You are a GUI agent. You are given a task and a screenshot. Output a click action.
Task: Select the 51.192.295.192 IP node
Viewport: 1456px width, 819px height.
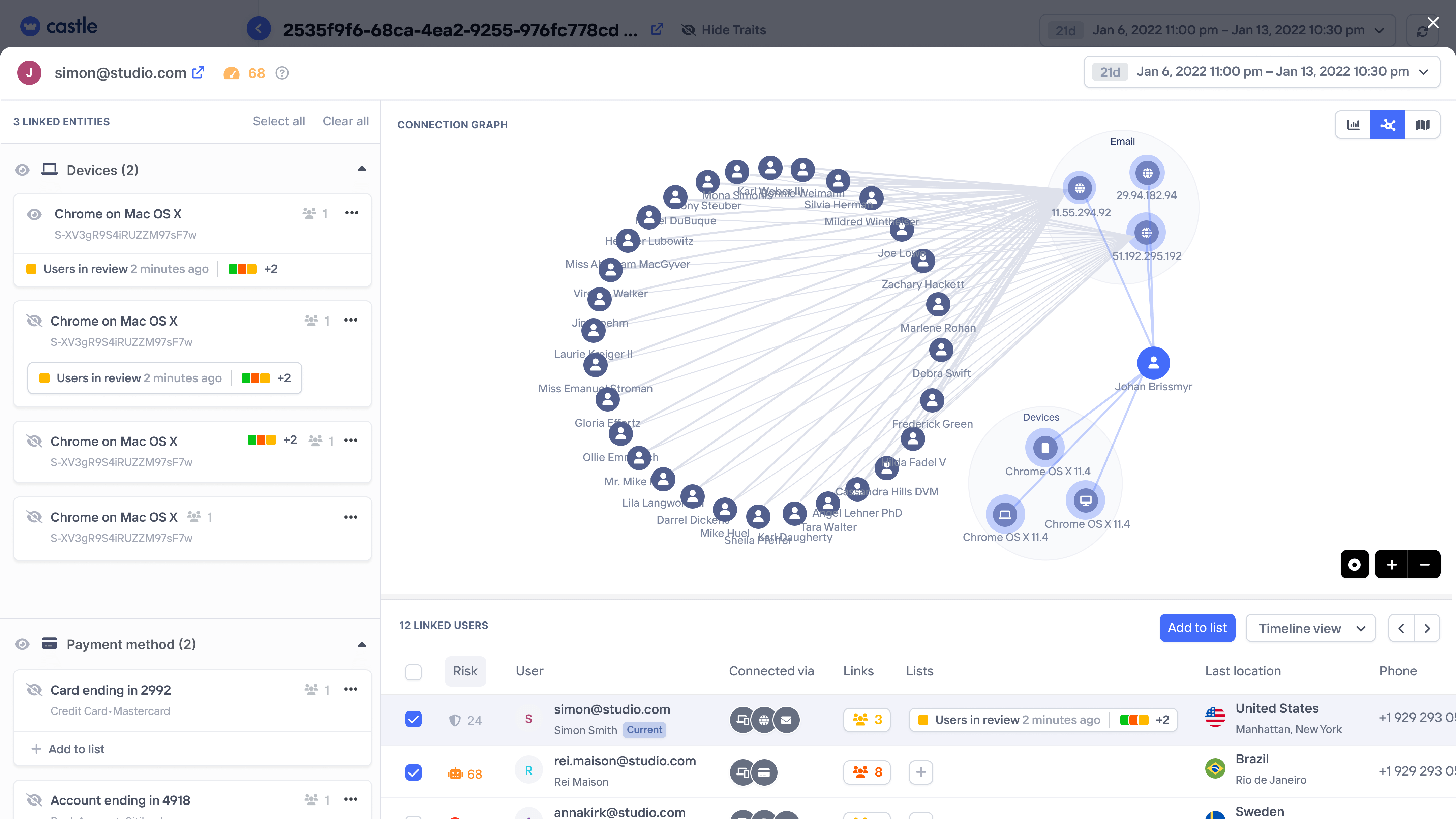[1146, 232]
